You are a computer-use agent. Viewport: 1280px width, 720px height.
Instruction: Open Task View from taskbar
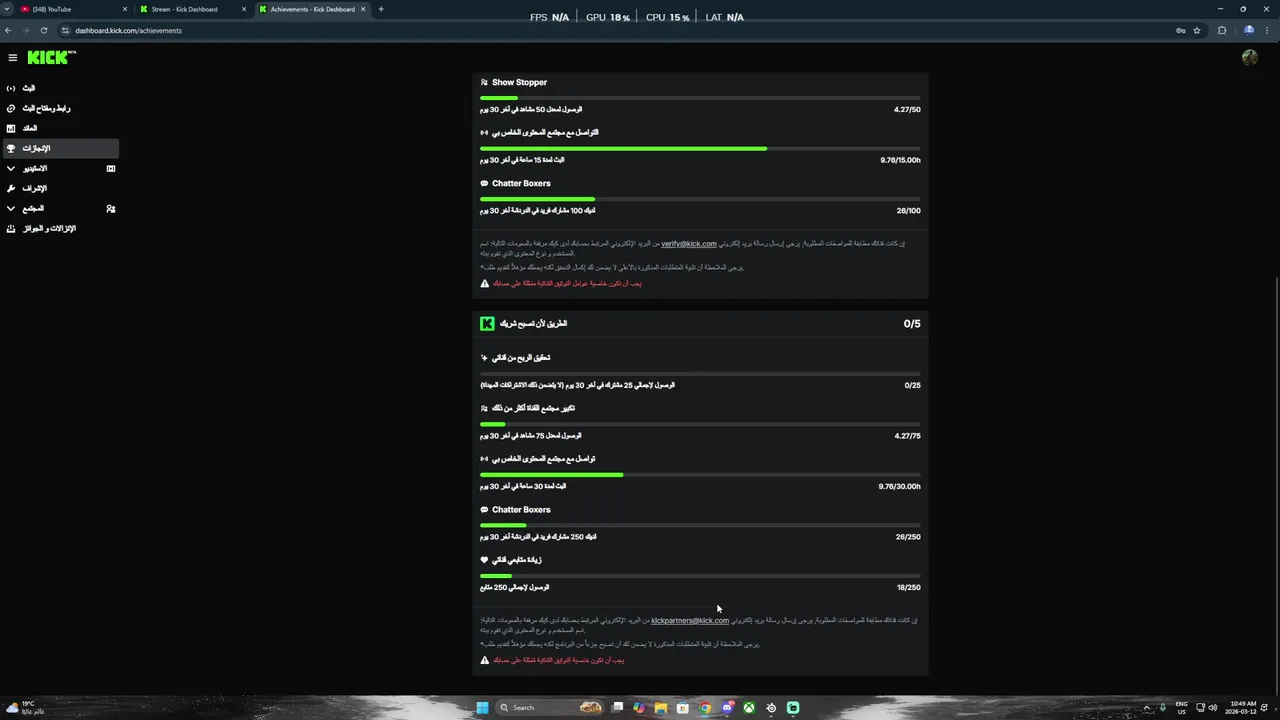pyautogui.click(x=618, y=707)
